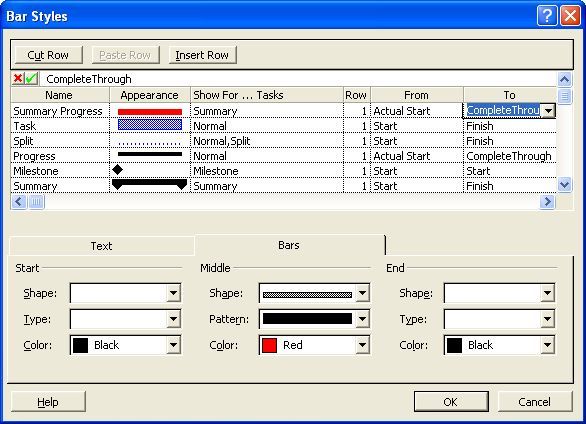
Task: Click the Help question mark title bar icon
Action: click(x=546, y=16)
